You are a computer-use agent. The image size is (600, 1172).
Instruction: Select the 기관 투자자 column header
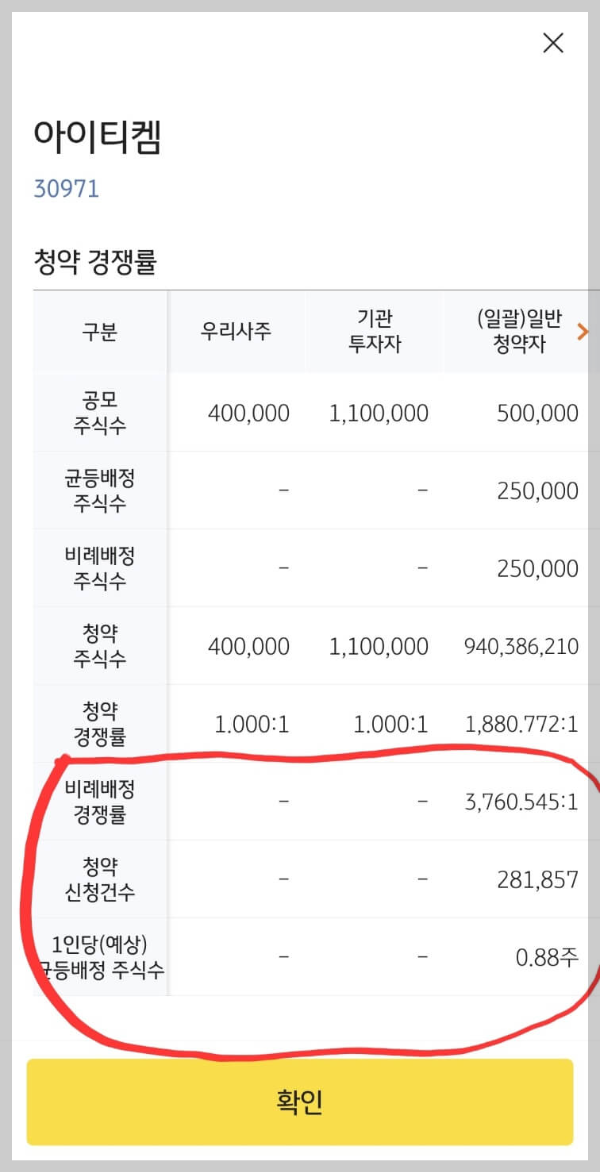377,331
